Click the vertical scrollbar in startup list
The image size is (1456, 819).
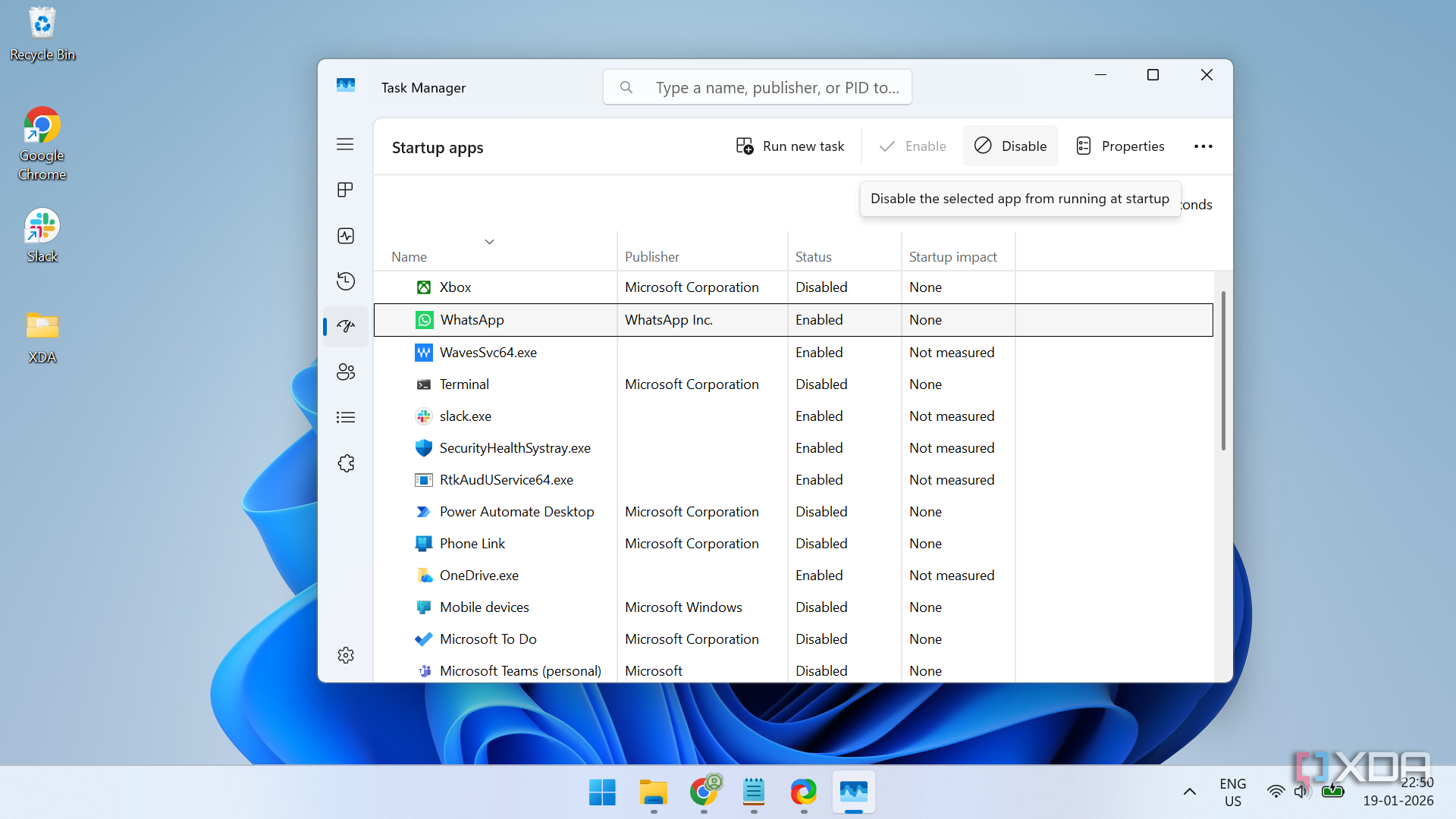click(x=1222, y=372)
